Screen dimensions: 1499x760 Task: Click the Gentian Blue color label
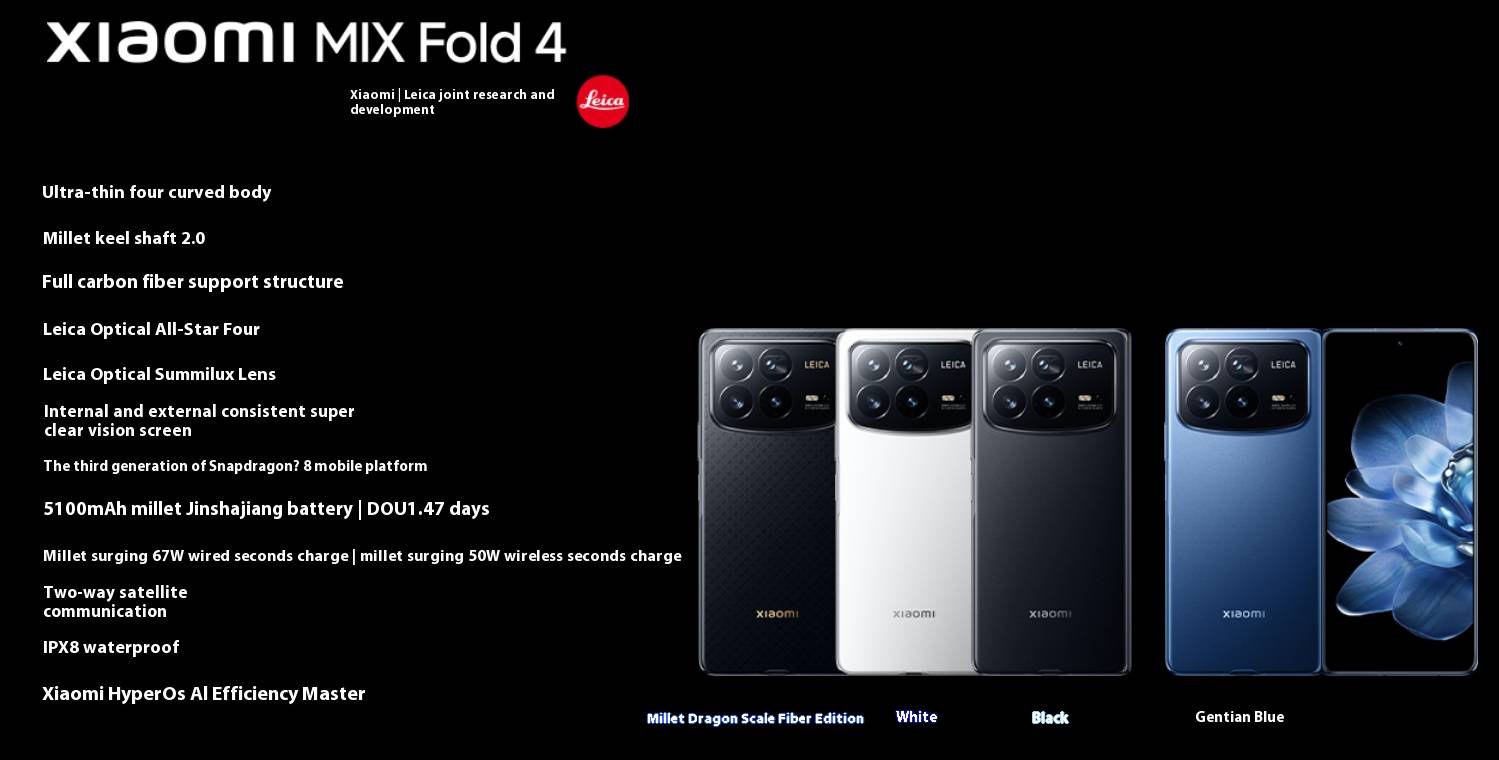1240,717
